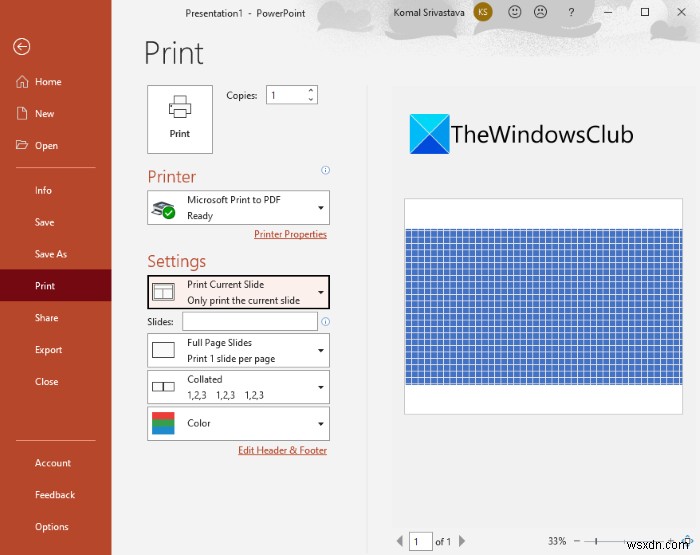Click the New document icon
The image size is (700, 555).
pos(22,113)
